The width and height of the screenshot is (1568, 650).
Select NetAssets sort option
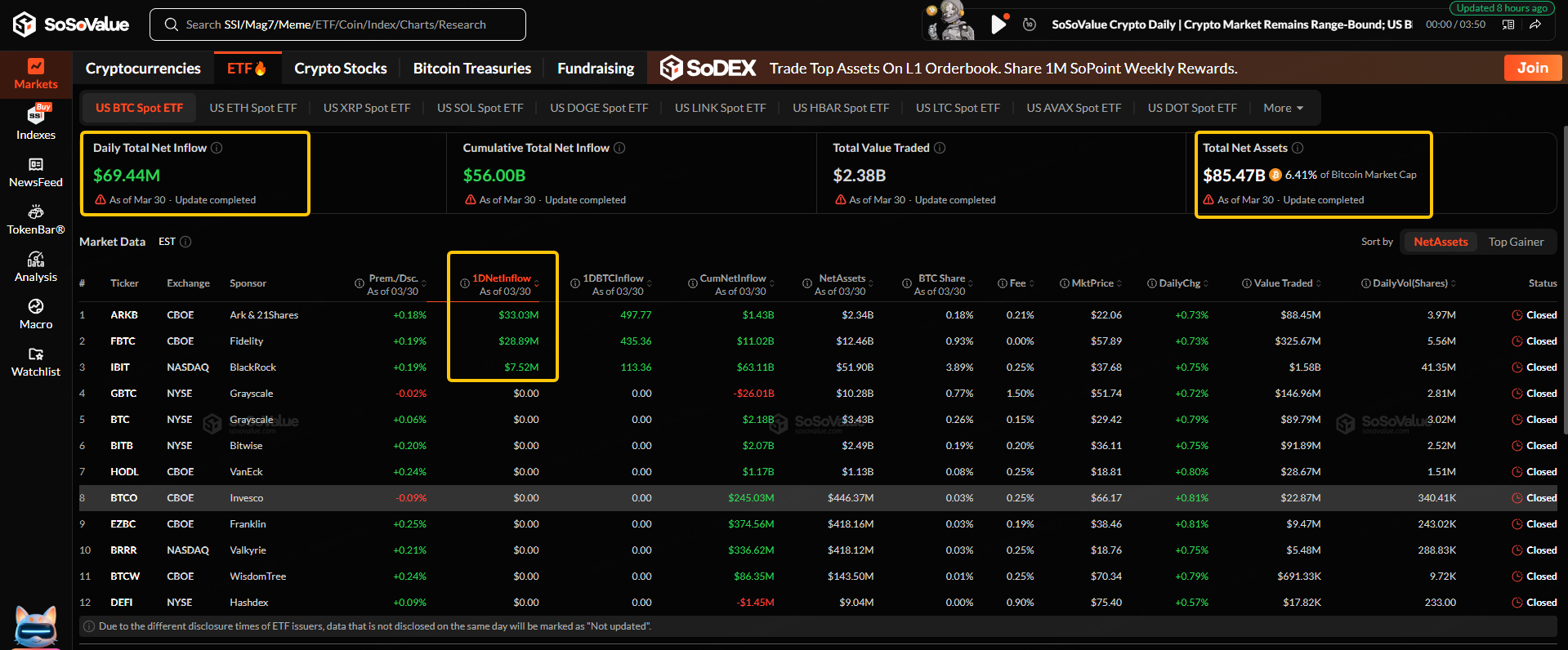click(1441, 242)
